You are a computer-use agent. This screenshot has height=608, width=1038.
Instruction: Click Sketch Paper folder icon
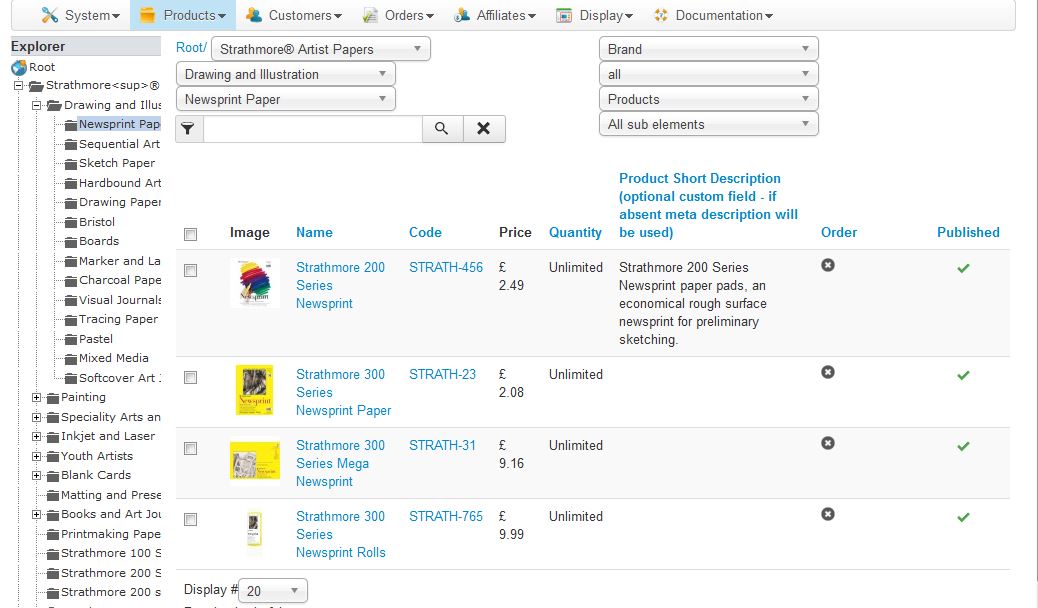[x=71, y=164]
